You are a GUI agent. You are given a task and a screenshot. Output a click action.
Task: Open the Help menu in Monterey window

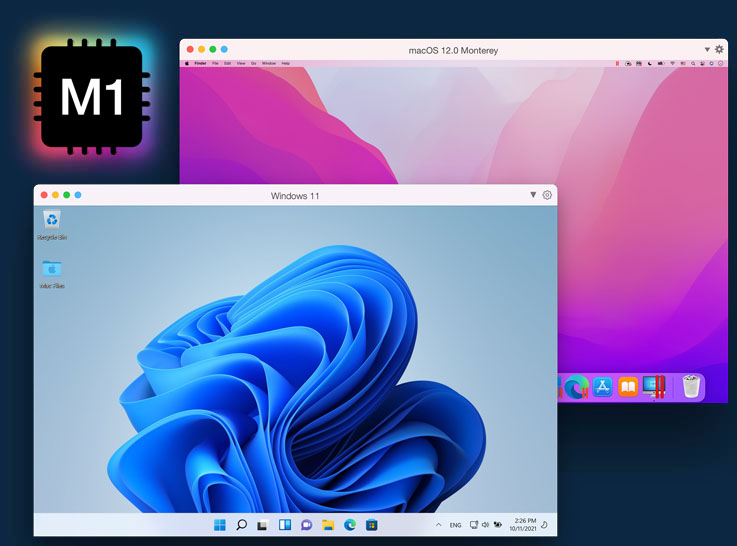click(x=286, y=63)
